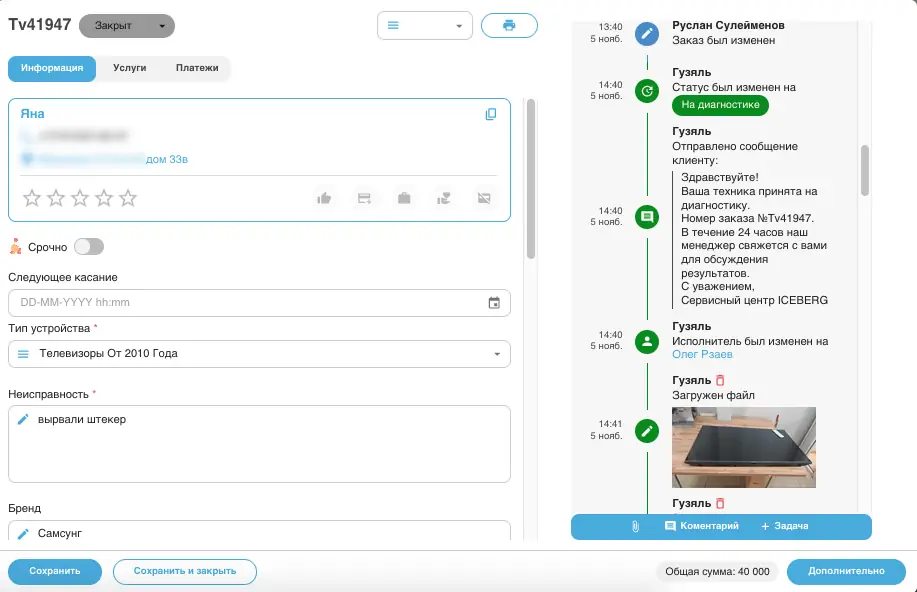Open the uploaded TV photo thumbnail
917x592 pixels.
click(744, 447)
